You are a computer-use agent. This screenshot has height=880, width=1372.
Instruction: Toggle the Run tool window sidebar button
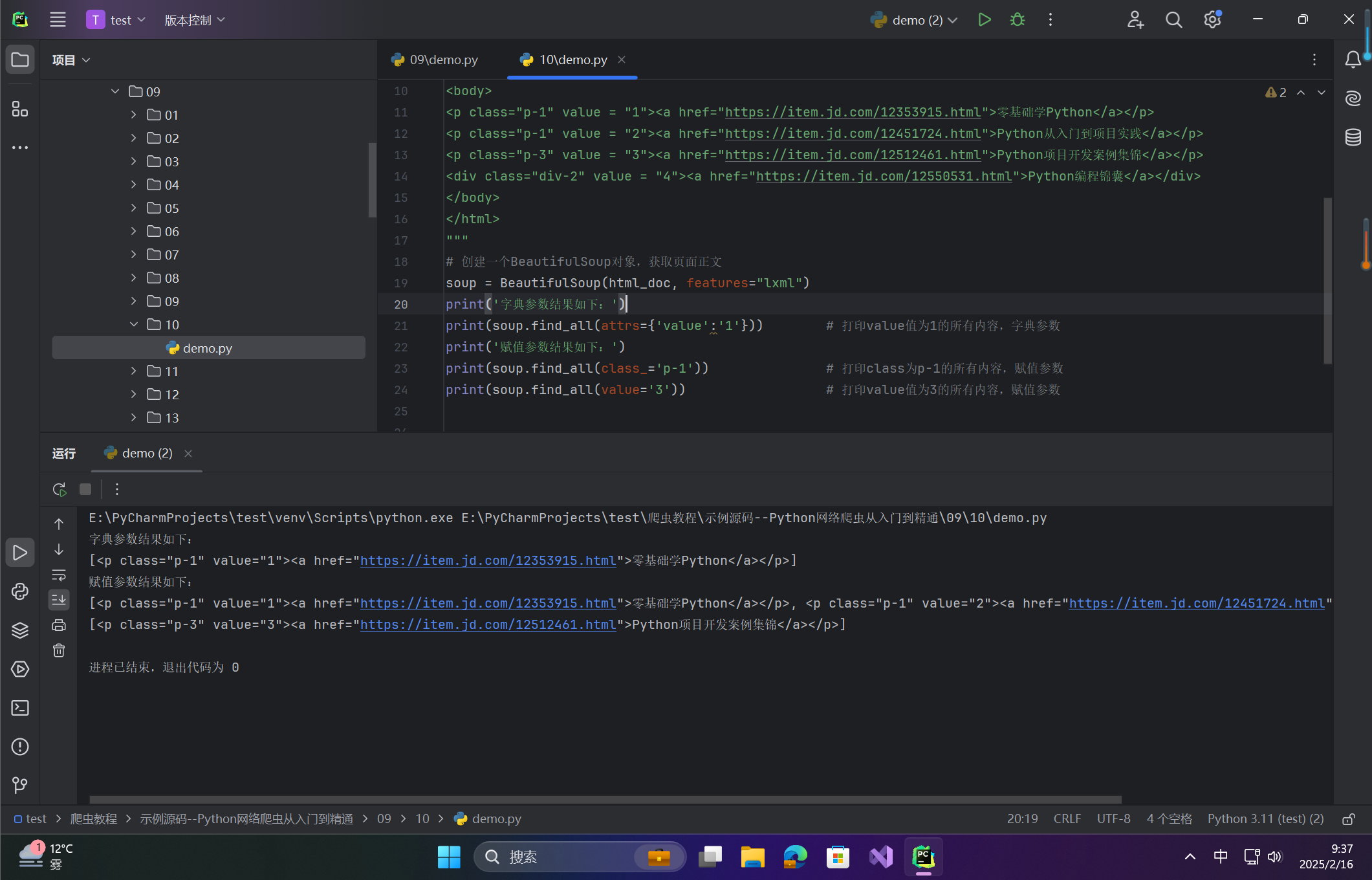point(20,553)
